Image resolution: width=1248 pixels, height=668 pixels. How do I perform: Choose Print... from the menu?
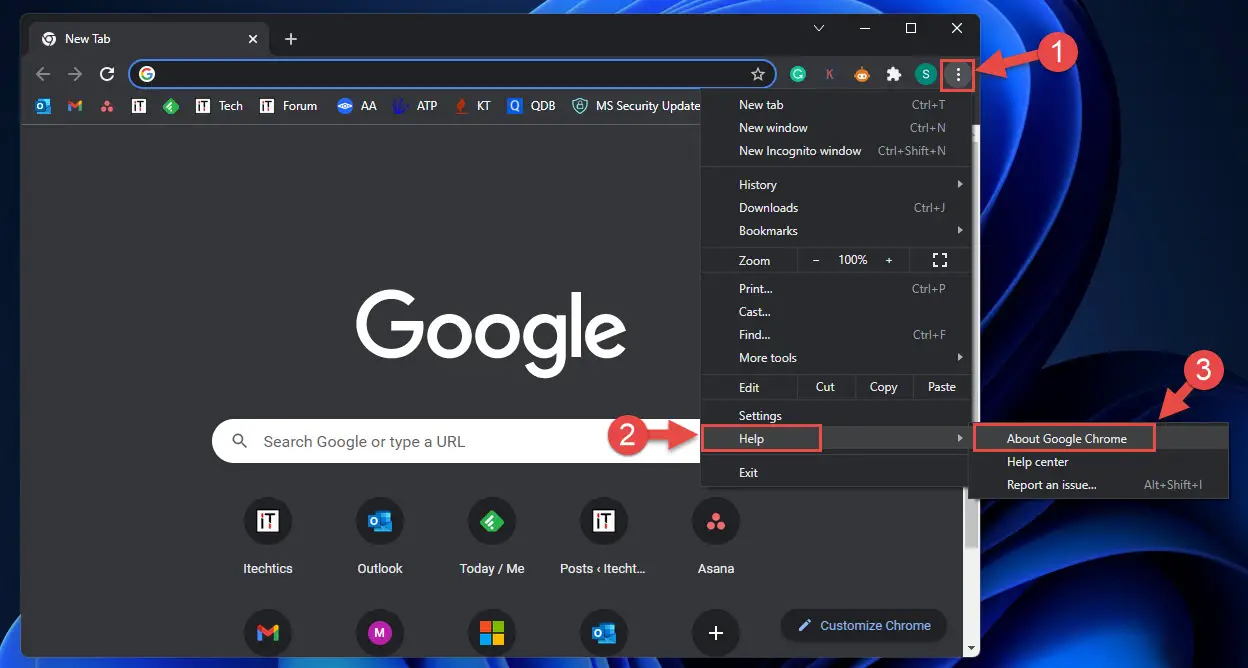(834, 289)
